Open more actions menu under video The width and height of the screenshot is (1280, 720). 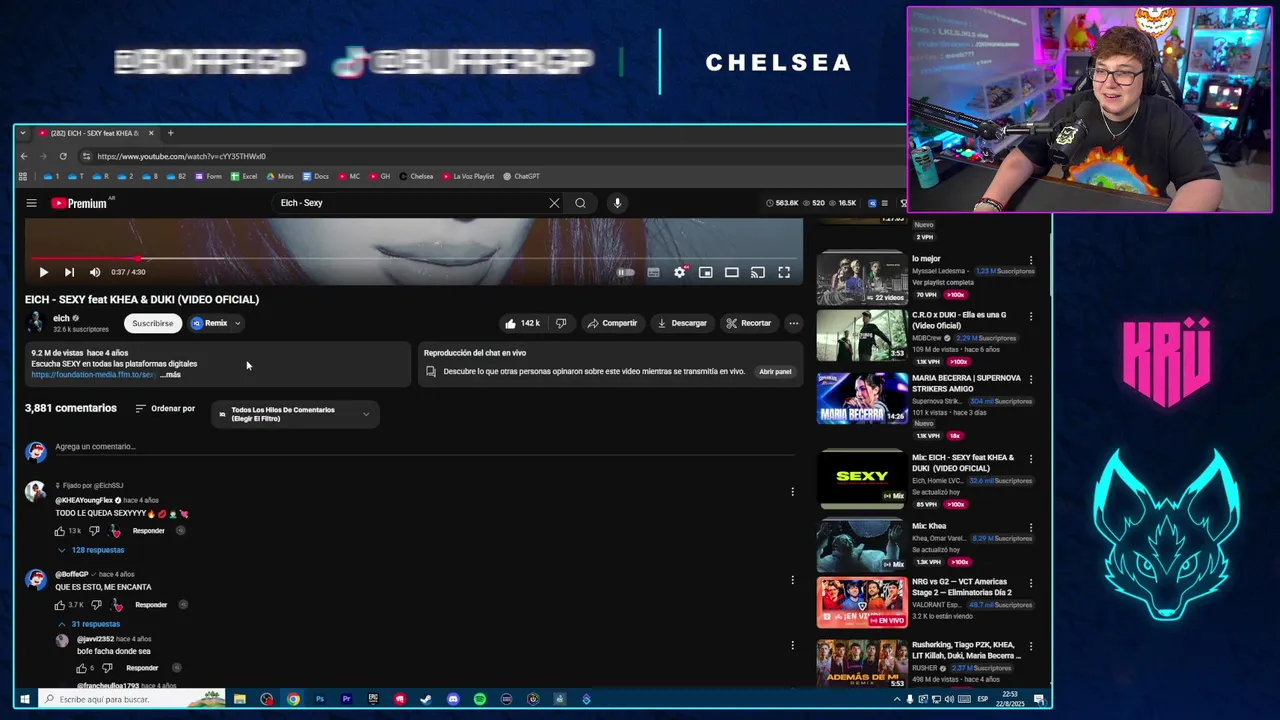coord(793,323)
